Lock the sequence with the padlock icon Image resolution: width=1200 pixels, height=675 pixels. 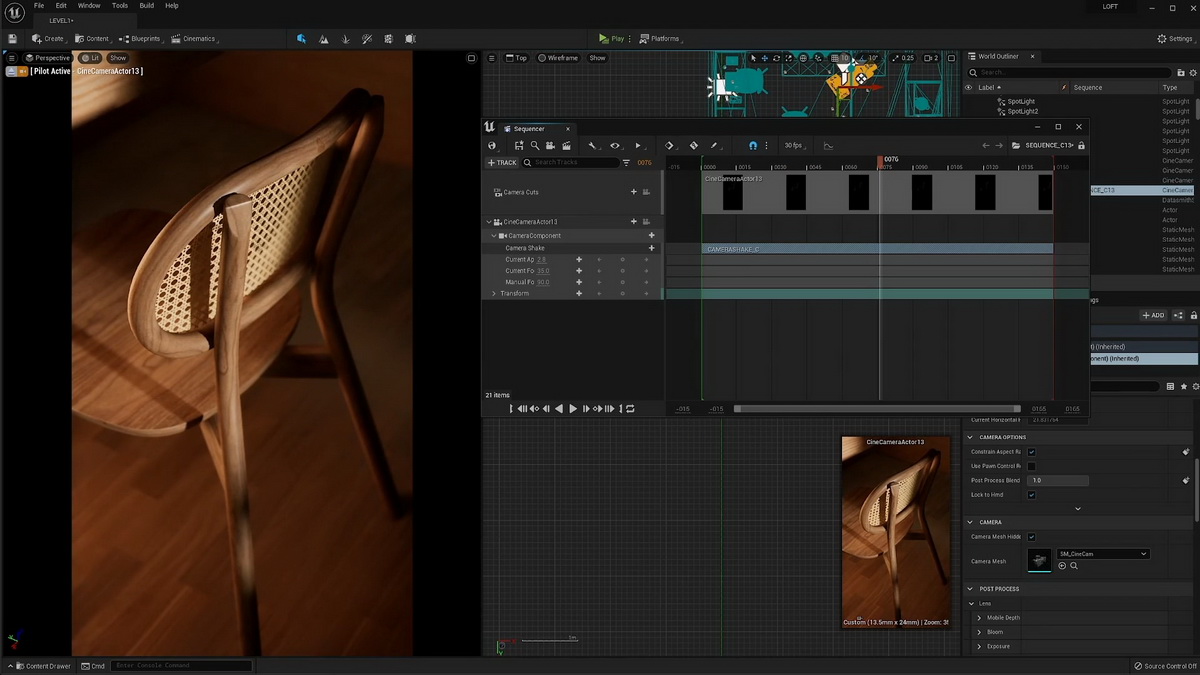[1081, 146]
